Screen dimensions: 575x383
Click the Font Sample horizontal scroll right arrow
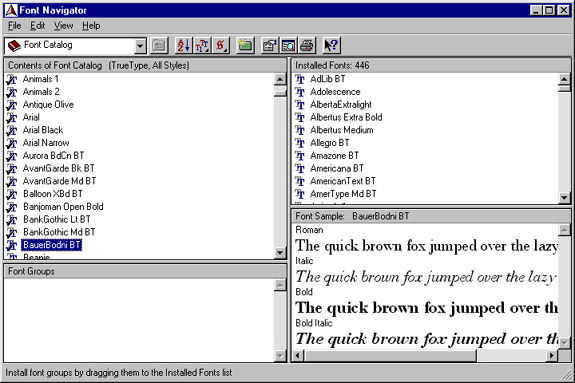552,355
